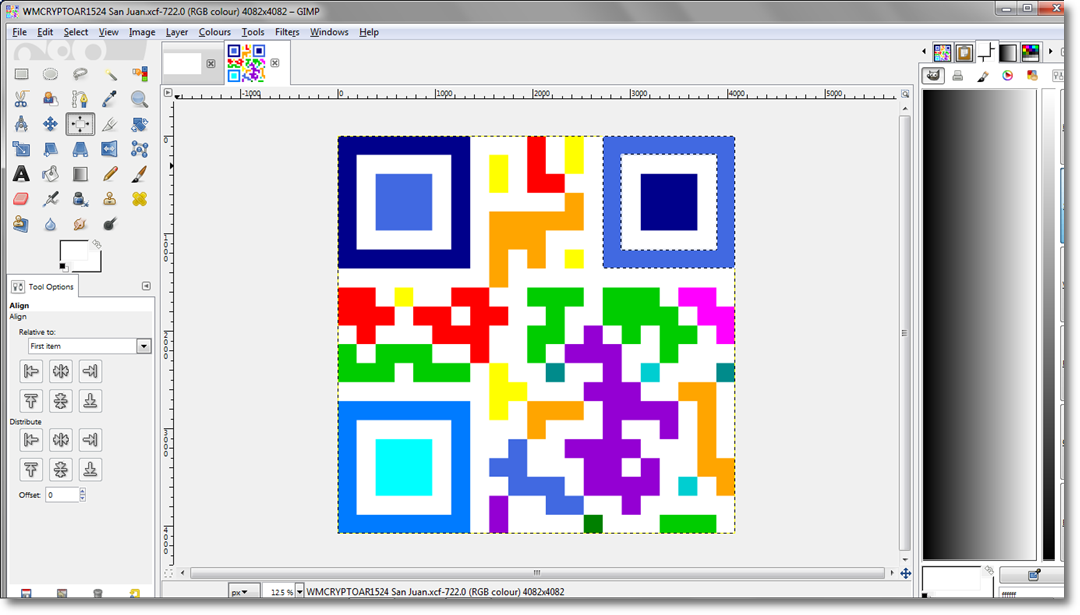The height and width of the screenshot is (615, 1080).
Task: Select the Perspective Clone tool
Action: (21, 224)
